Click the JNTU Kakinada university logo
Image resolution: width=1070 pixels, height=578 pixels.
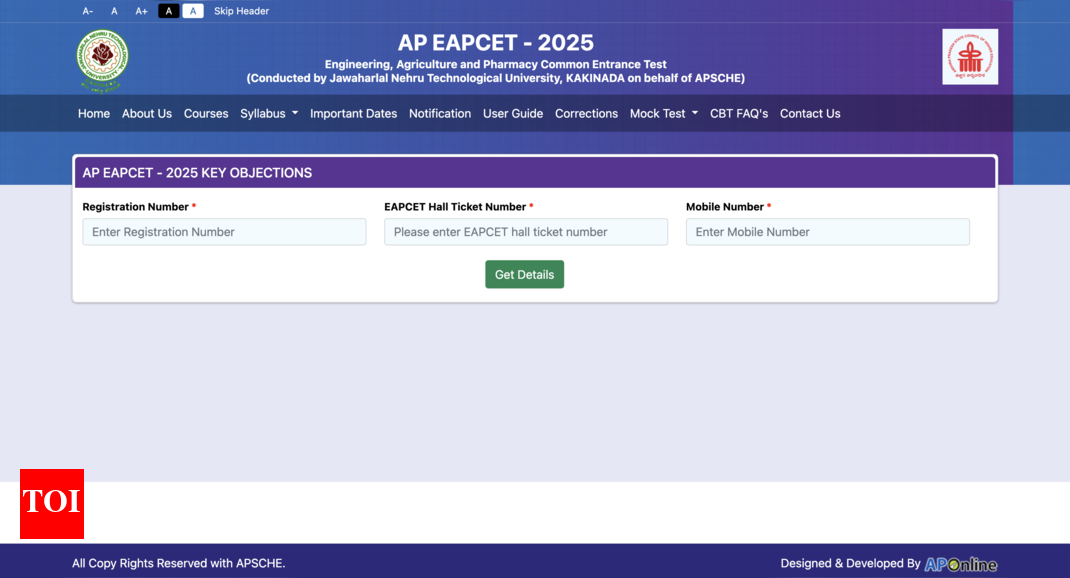tap(103, 59)
